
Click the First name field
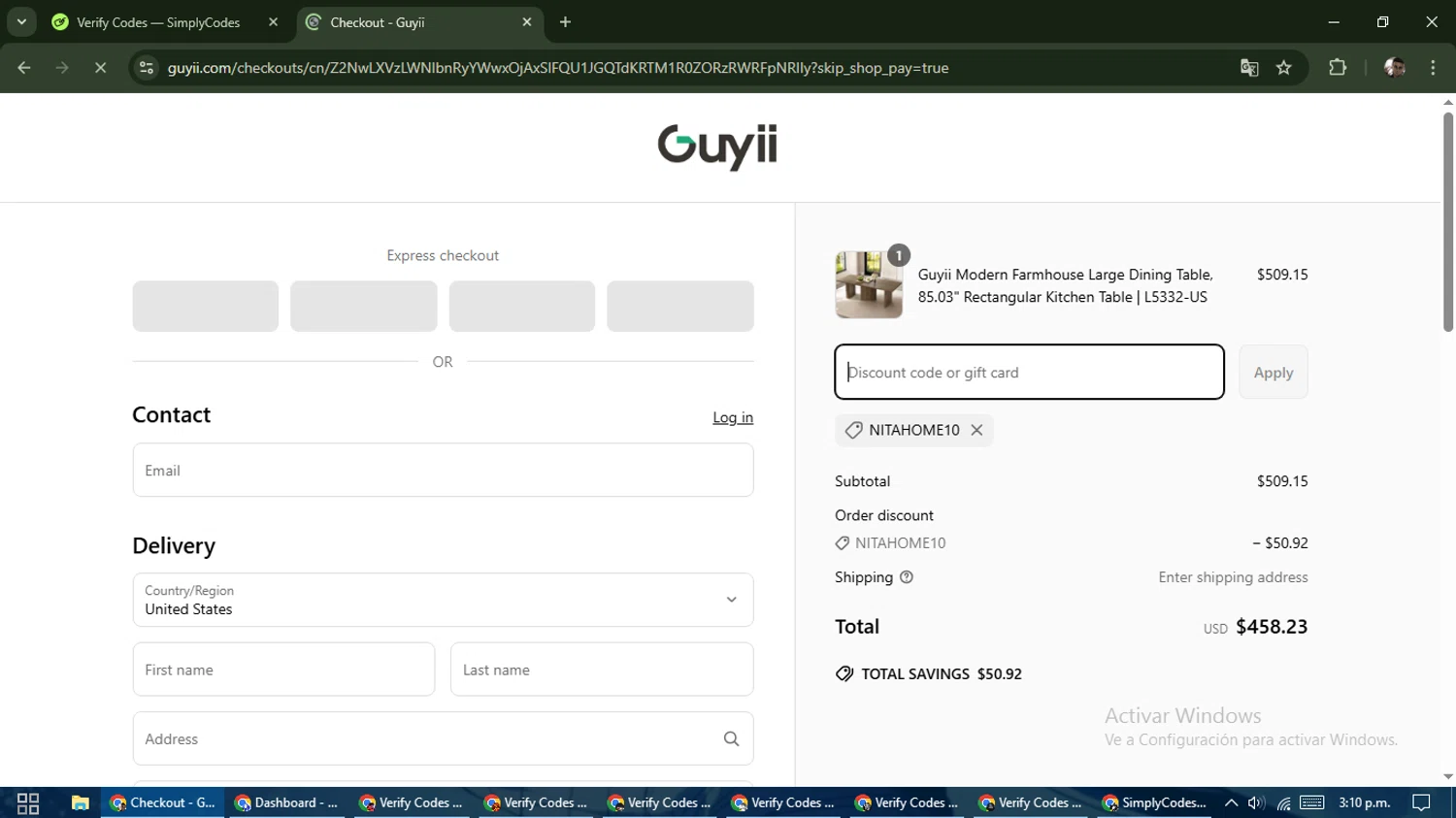pos(283,670)
